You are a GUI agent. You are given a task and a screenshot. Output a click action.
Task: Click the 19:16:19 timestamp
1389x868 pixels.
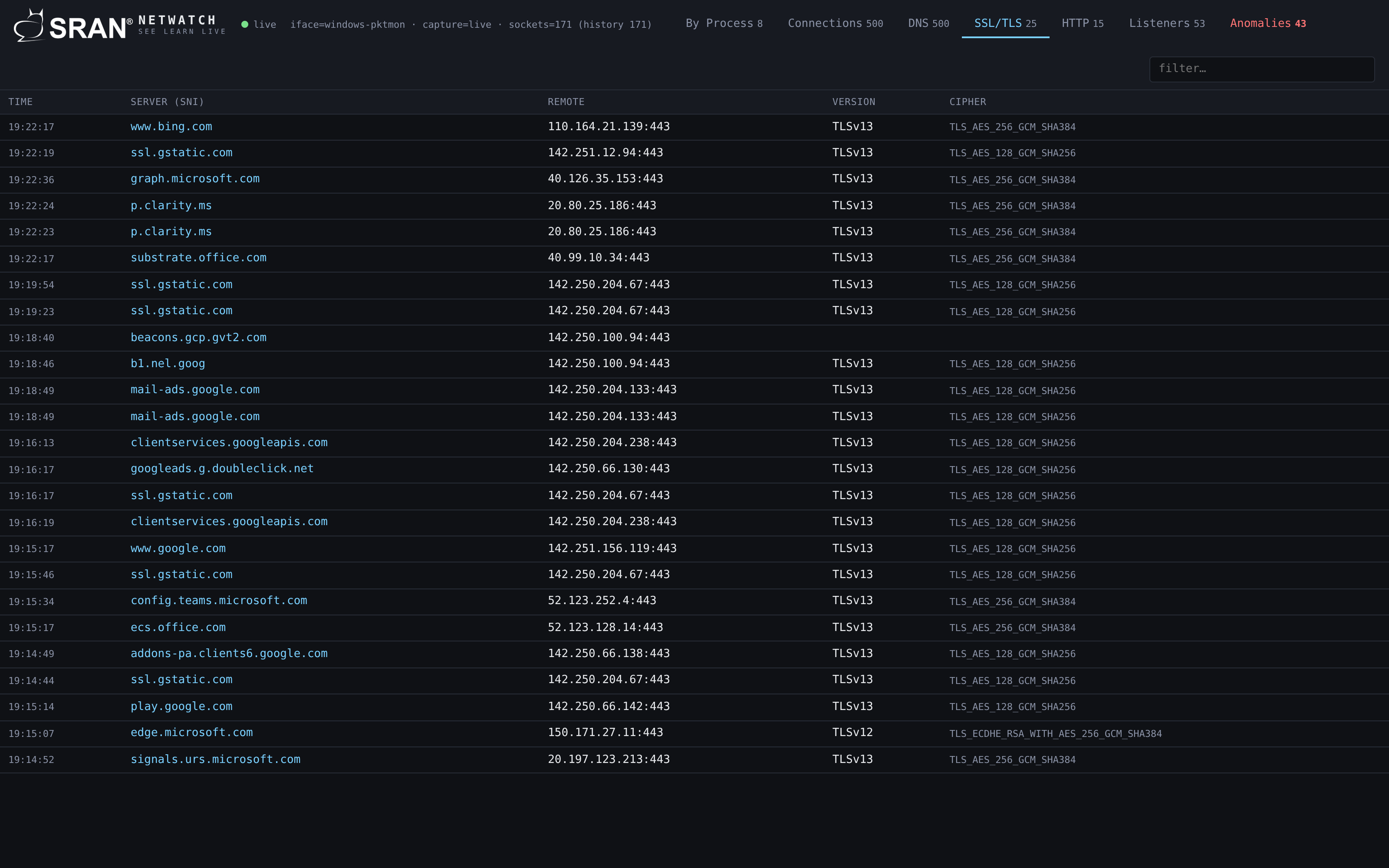pyautogui.click(x=31, y=523)
